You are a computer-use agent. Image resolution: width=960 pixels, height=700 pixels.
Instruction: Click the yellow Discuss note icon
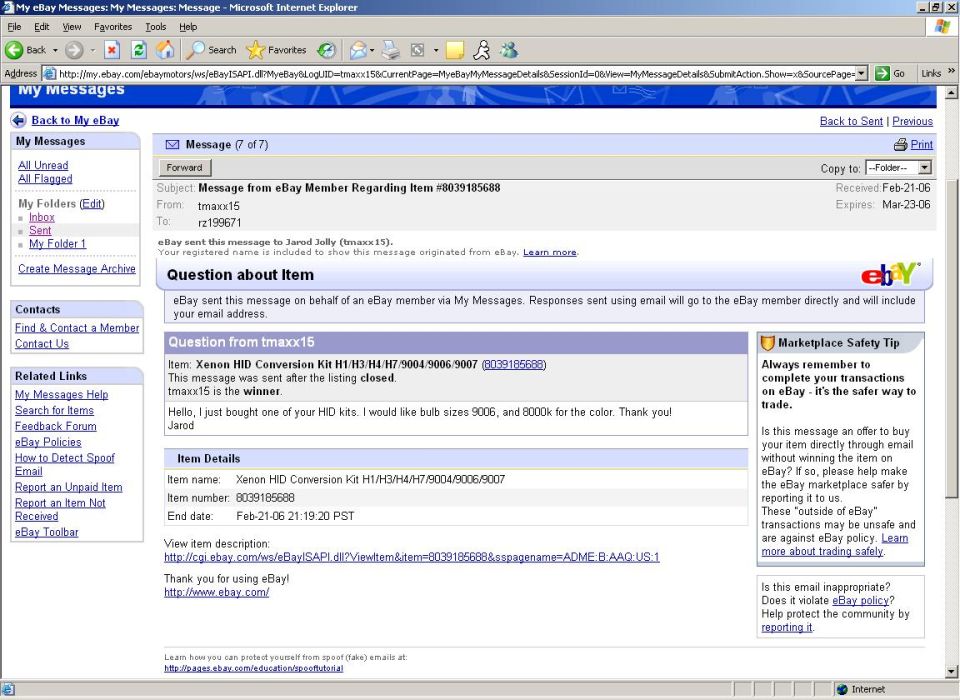tap(455, 50)
